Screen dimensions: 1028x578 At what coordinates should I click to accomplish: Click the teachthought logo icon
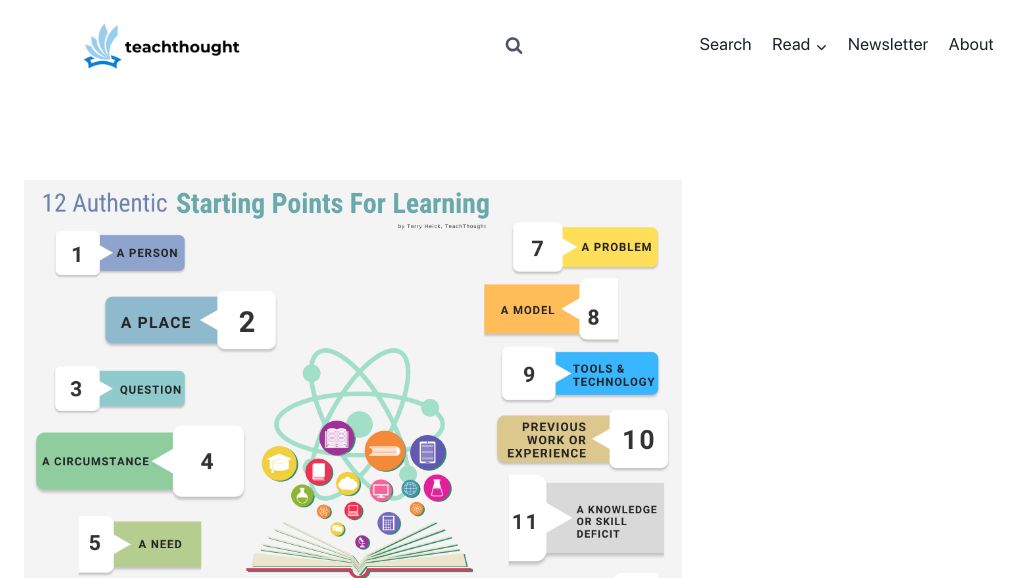pyautogui.click(x=102, y=46)
